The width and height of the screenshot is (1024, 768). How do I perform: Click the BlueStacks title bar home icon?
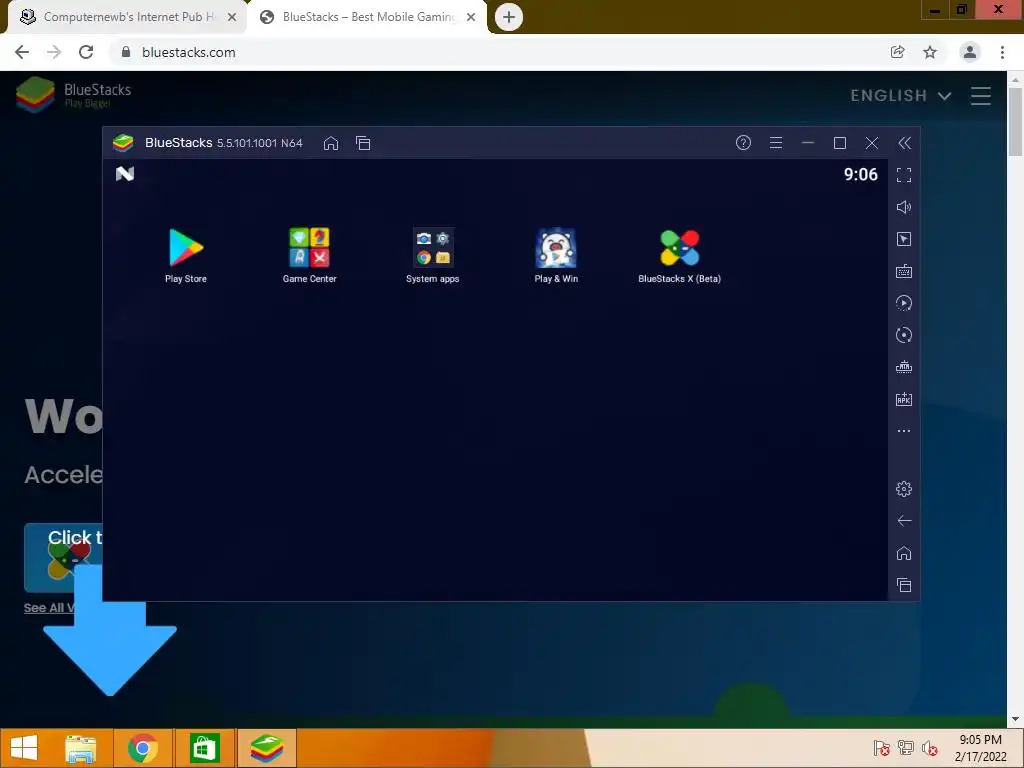coord(331,143)
